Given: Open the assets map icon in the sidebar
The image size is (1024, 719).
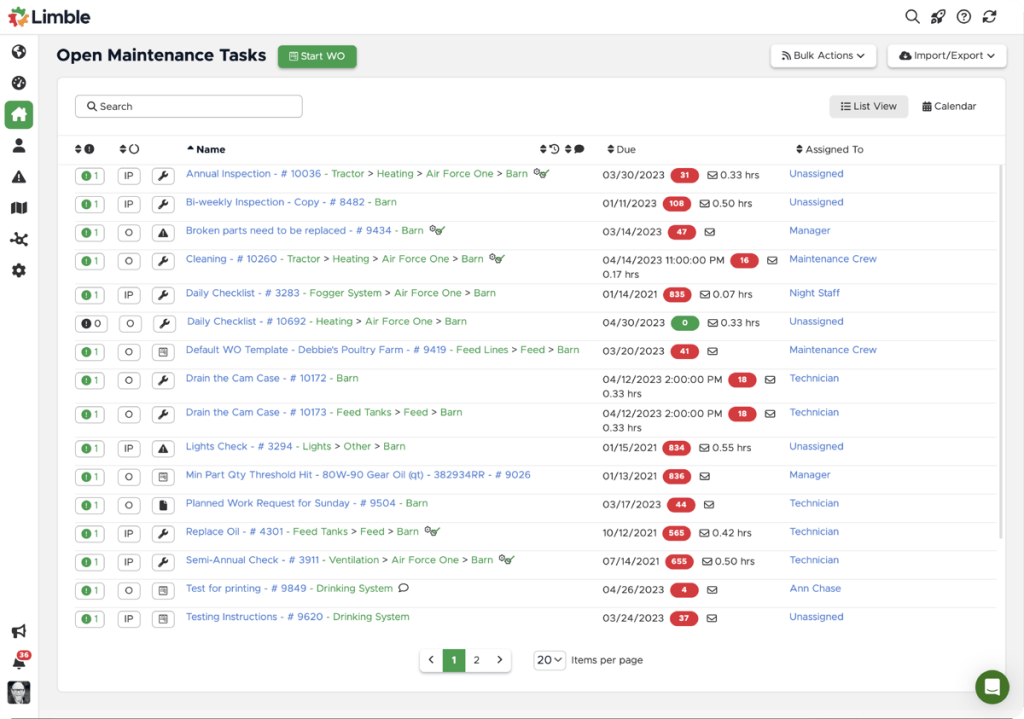Looking at the screenshot, I should (18, 207).
